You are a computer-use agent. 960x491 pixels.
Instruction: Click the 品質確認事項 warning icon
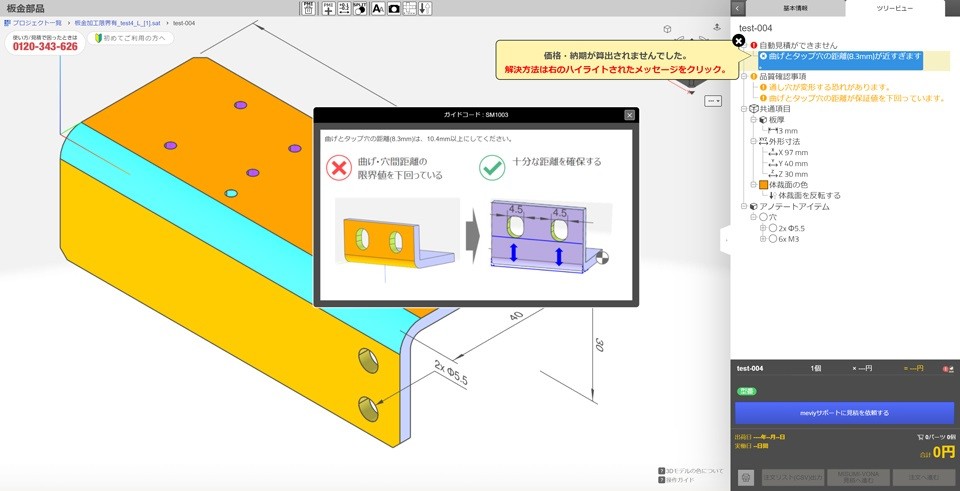pos(754,77)
